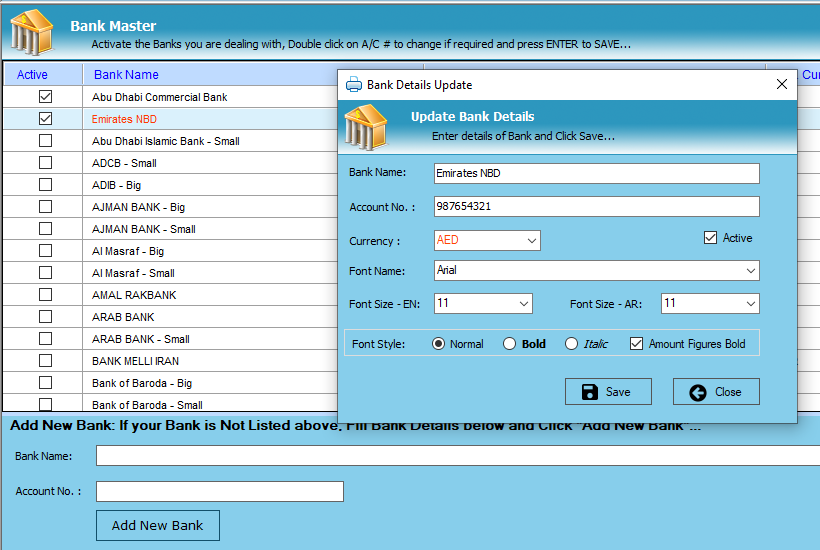820x550 pixels.
Task: Select the Abu Dhabi Commercial Bank row
Action: coord(160,97)
